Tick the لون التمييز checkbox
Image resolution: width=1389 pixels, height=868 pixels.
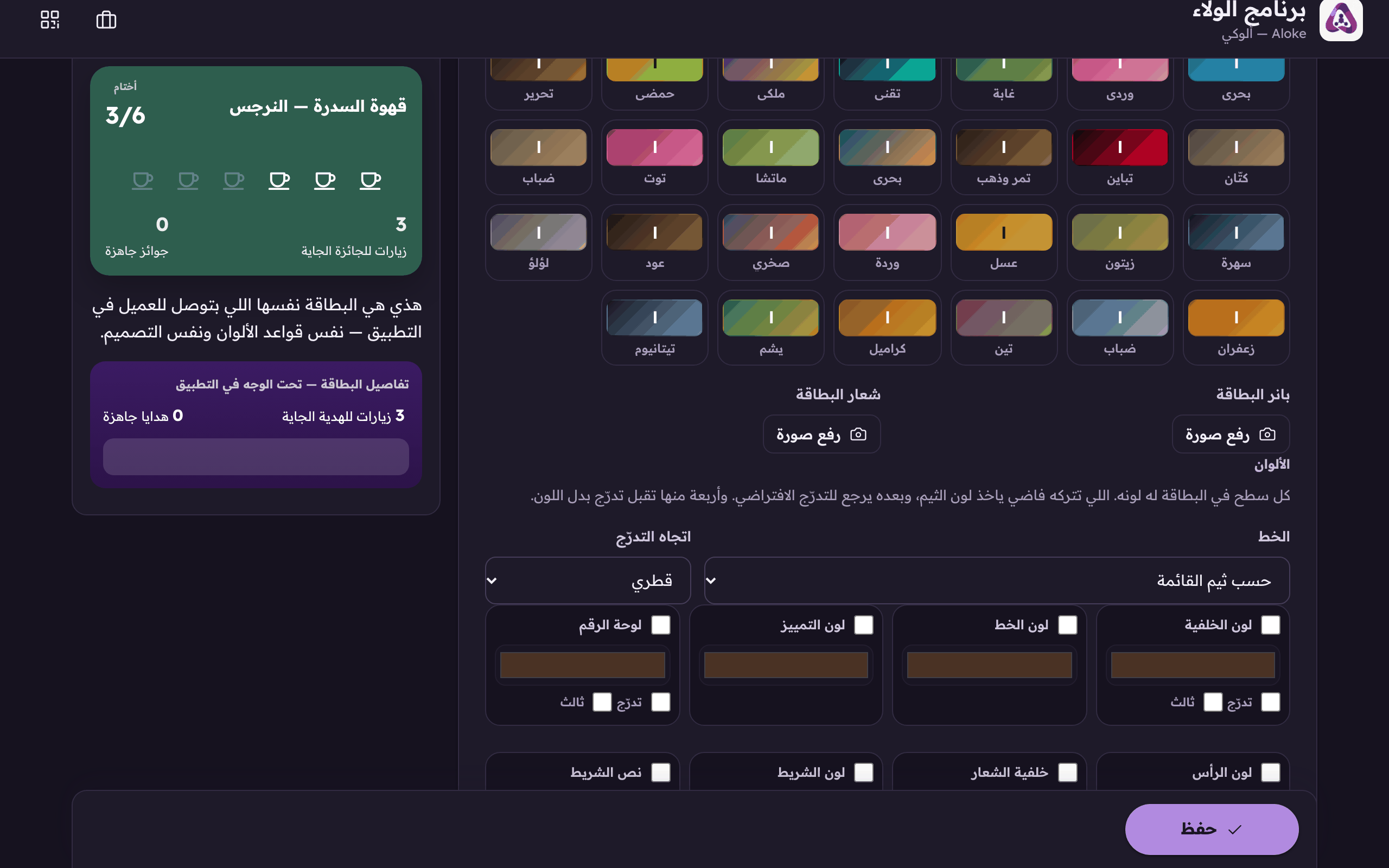864,624
